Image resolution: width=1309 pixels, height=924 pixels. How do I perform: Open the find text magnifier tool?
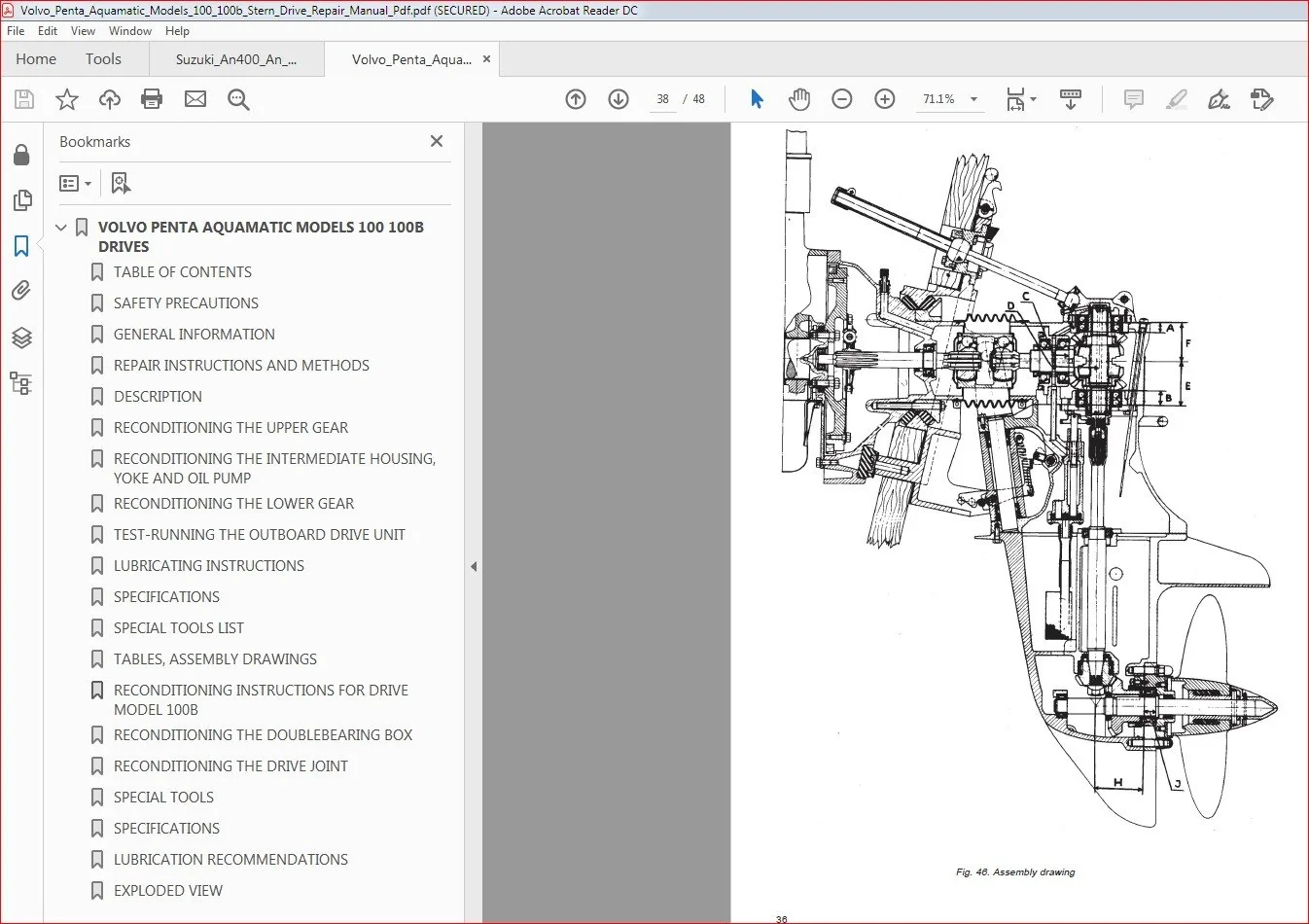[238, 99]
